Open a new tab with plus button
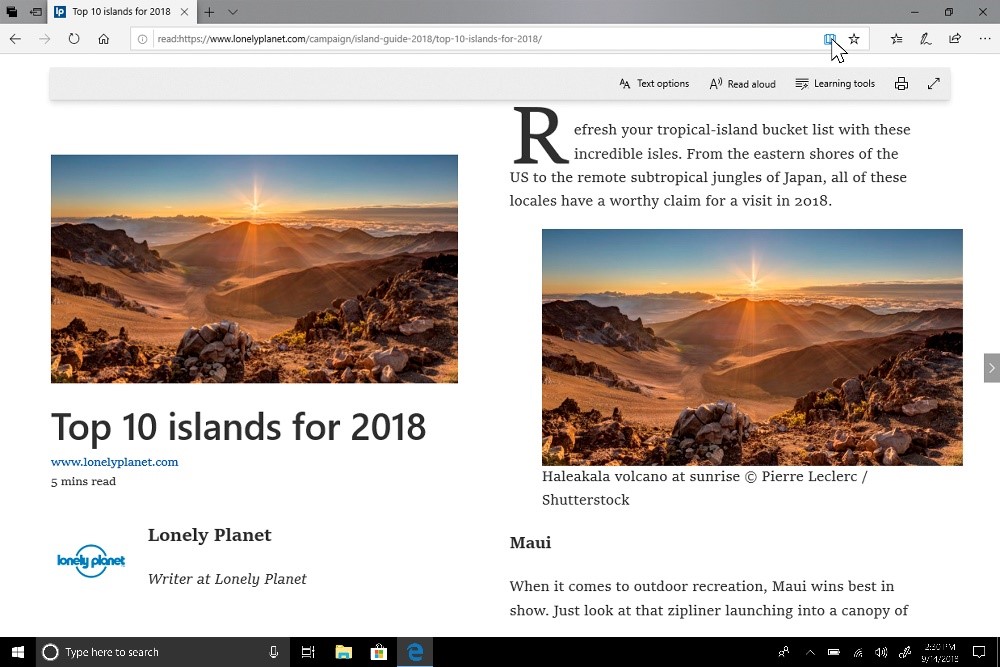The height and width of the screenshot is (667, 1000). (x=209, y=12)
